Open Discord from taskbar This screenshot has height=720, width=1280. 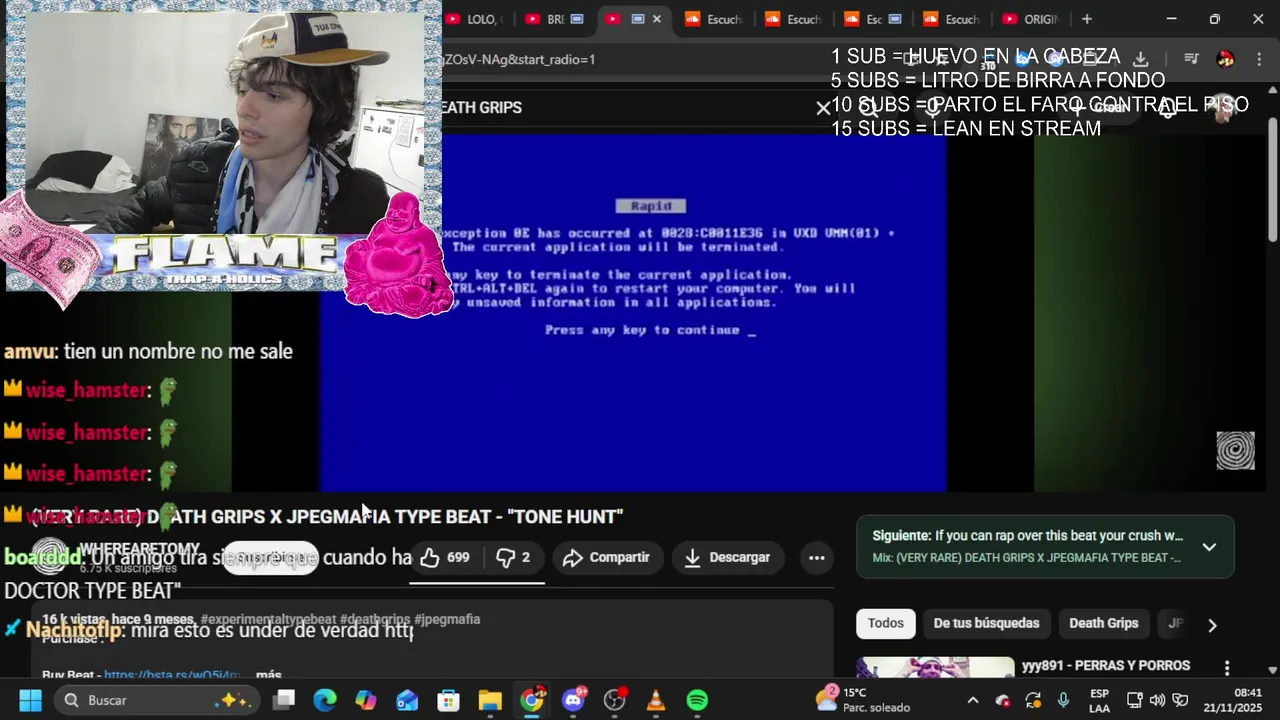(x=573, y=700)
